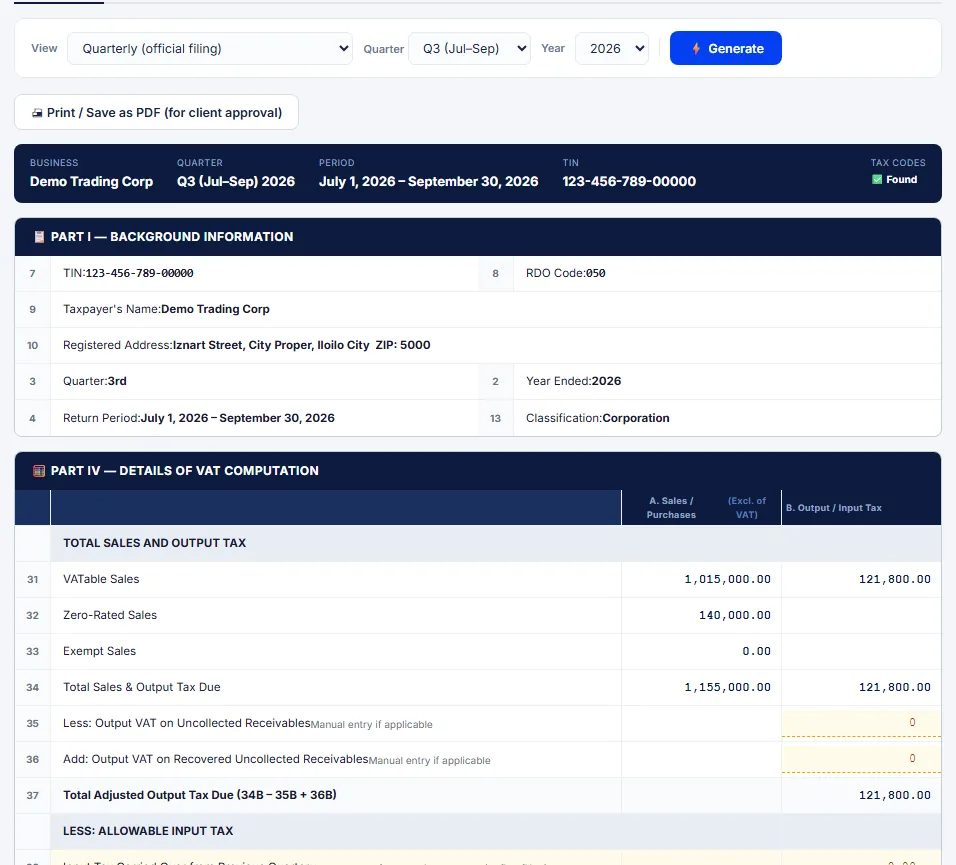Select Quarter value '3rd'

click(x=117, y=381)
